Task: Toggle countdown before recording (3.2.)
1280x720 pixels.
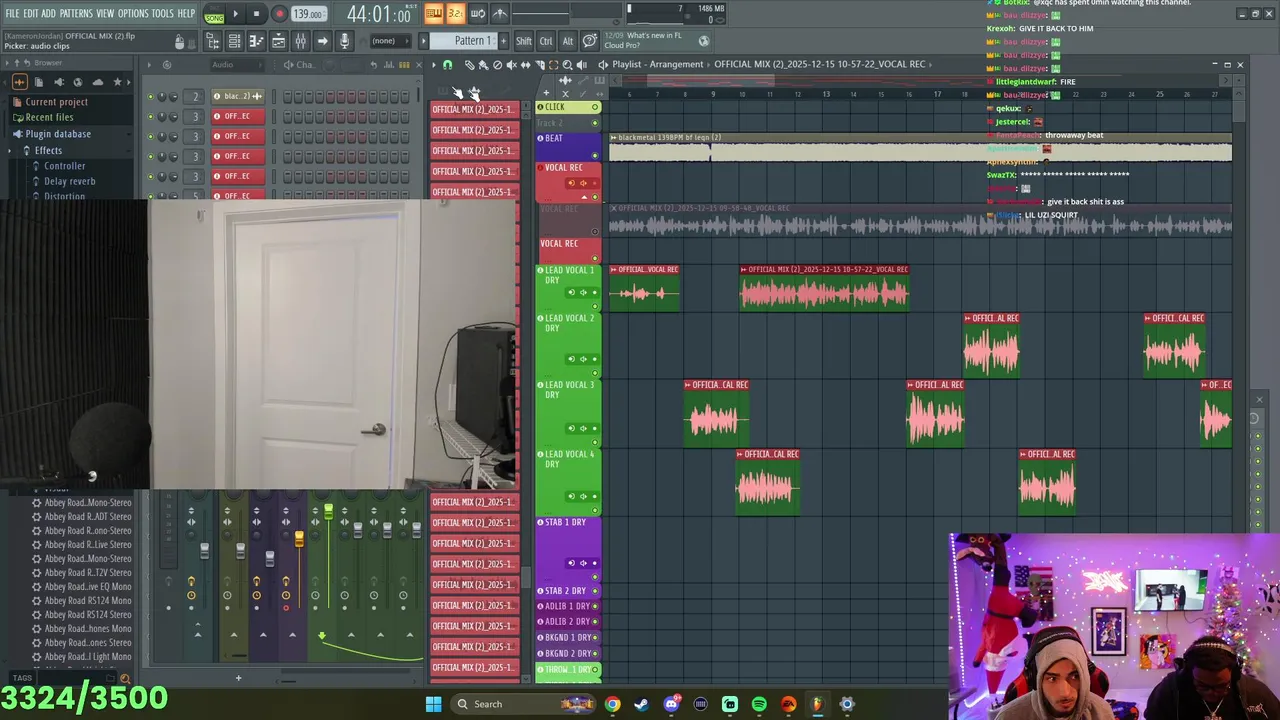Action: tap(455, 13)
